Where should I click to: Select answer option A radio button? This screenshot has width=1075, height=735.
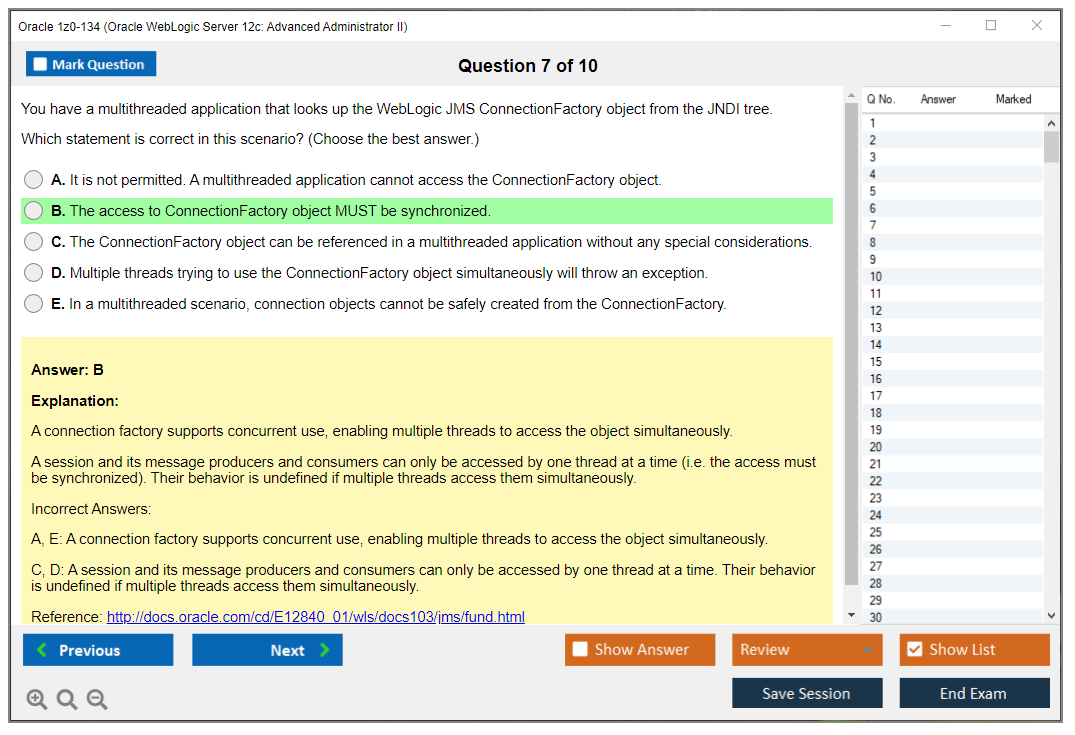tap(34, 180)
